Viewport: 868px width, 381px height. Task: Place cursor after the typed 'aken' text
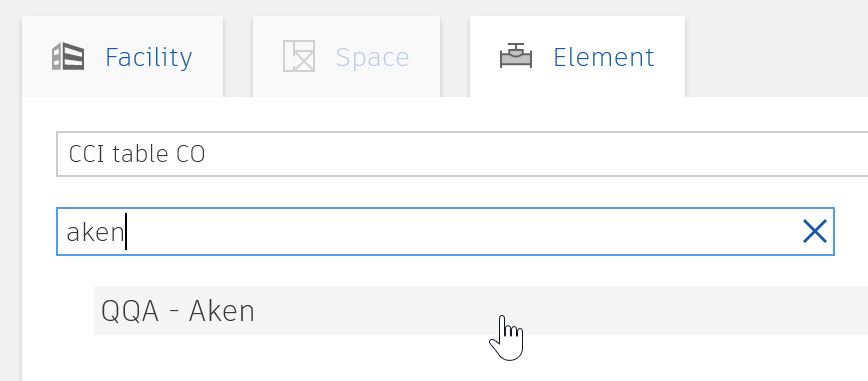pos(126,231)
